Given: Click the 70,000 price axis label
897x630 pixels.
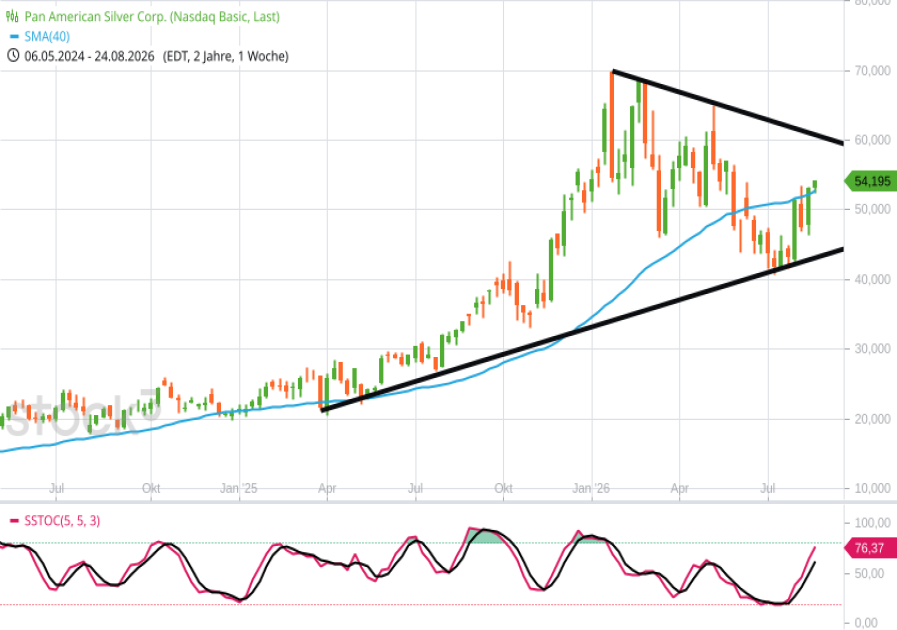Looking at the screenshot, I should click(x=872, y=70).
